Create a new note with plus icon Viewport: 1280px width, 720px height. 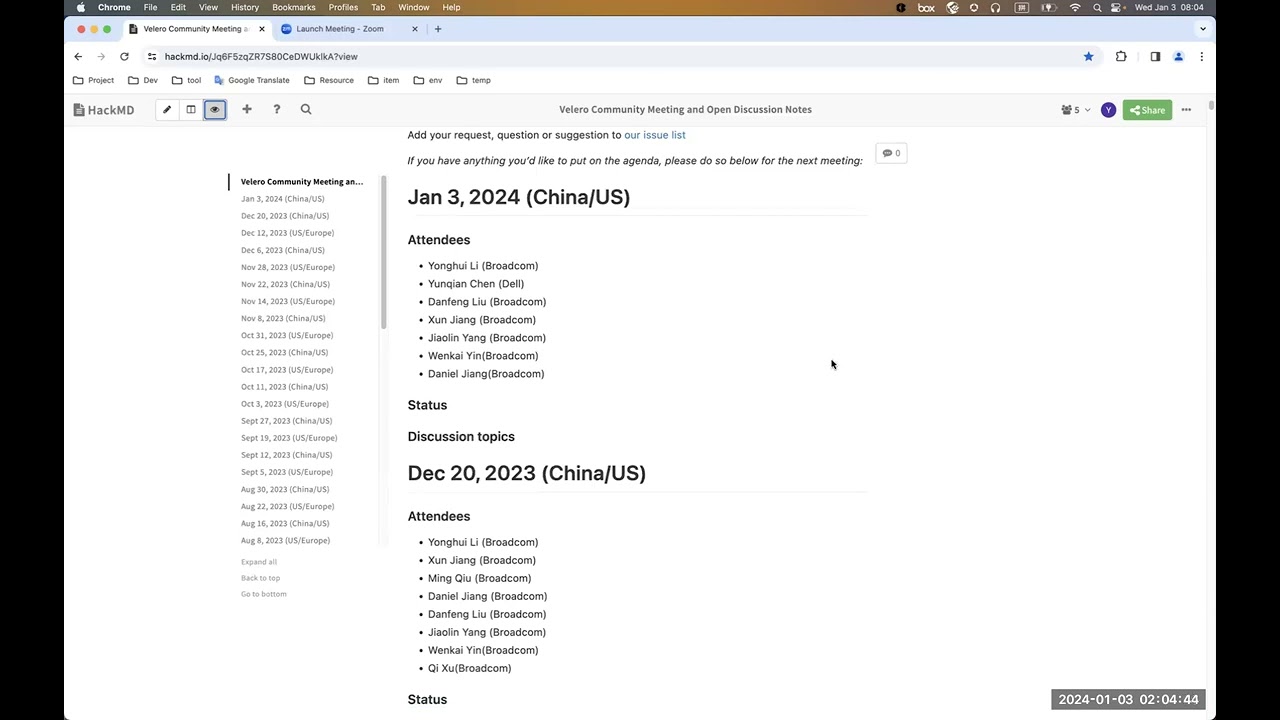[247, 110]
